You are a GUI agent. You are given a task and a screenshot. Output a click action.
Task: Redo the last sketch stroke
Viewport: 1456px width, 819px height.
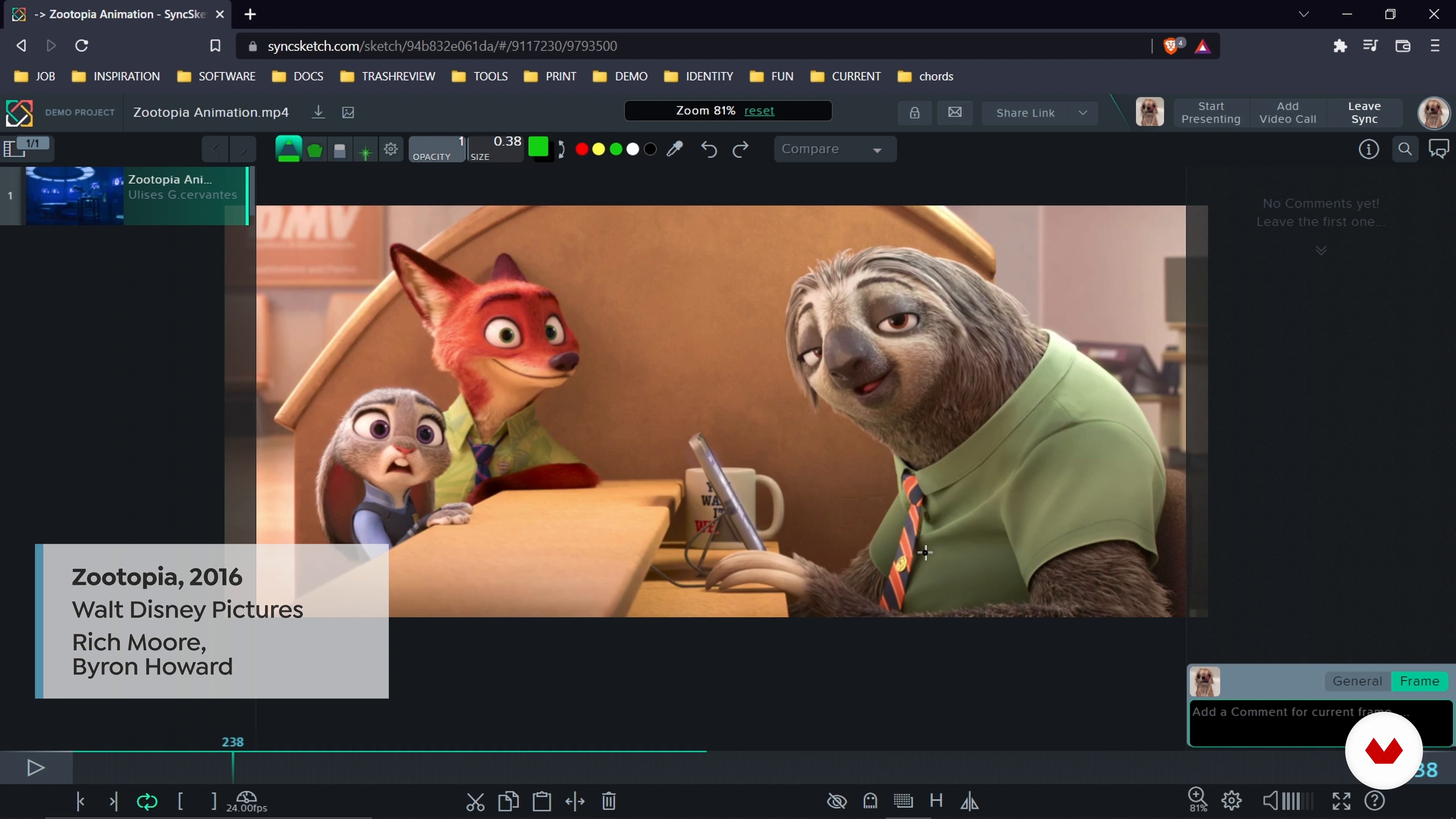click(741, 149)
